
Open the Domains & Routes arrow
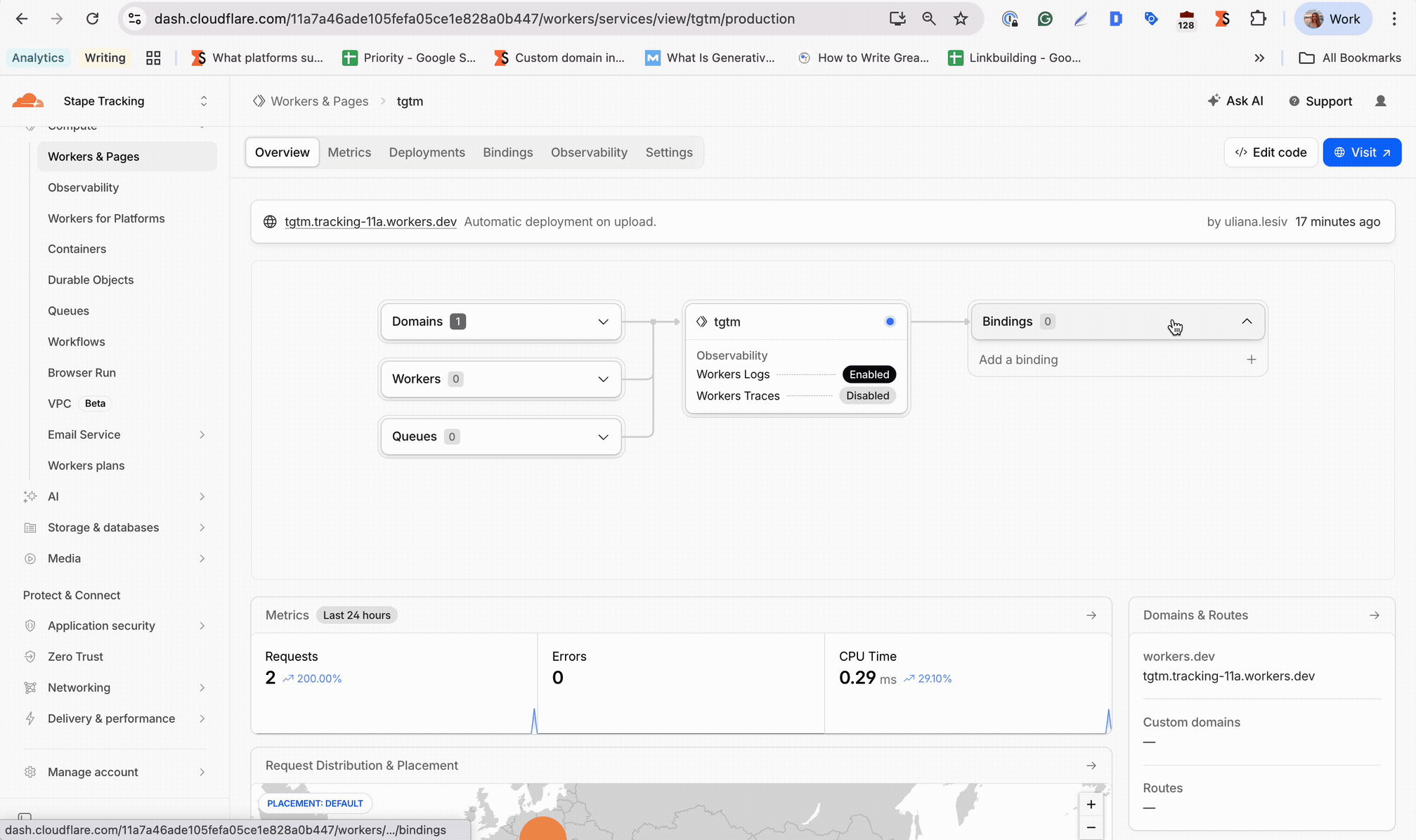1375,615
